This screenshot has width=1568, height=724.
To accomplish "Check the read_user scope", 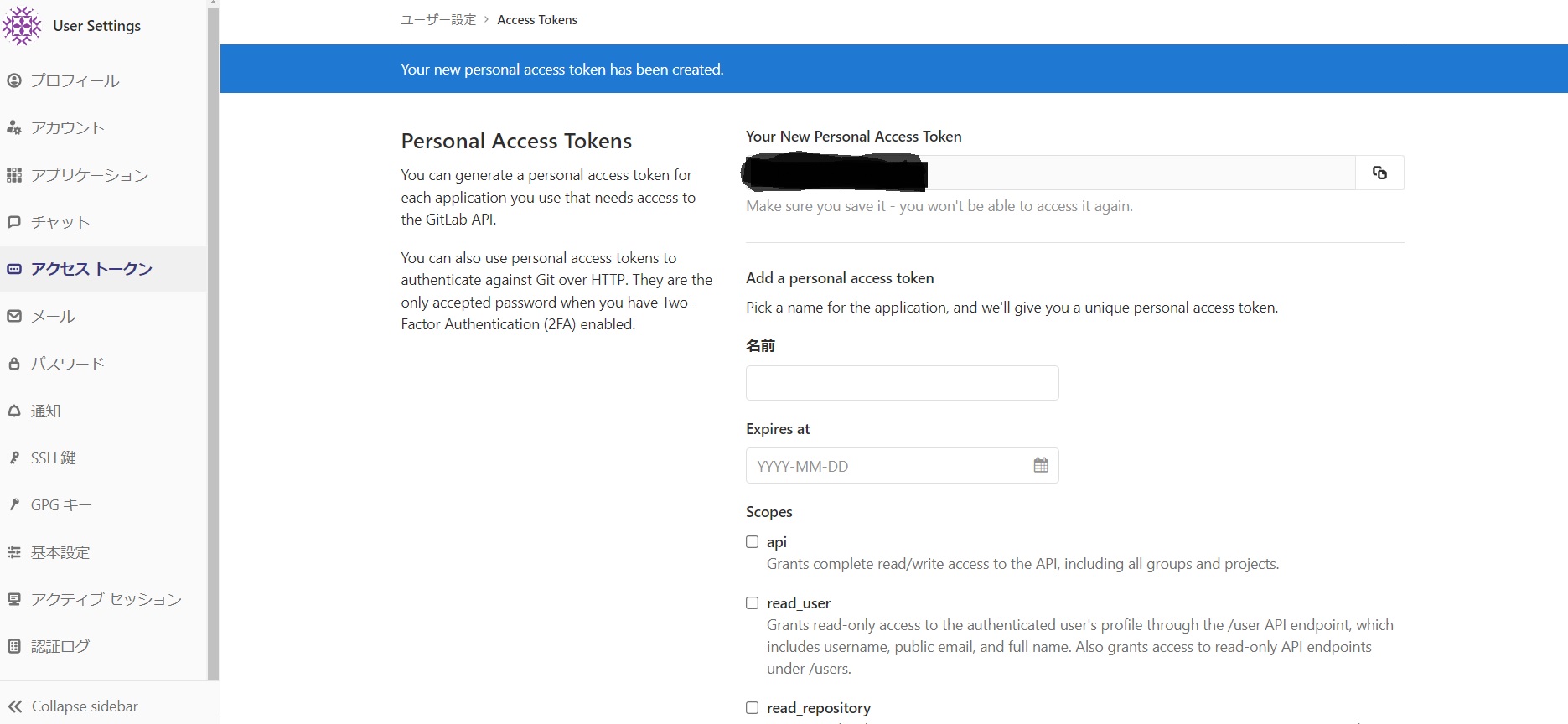I will coord(753,603).
